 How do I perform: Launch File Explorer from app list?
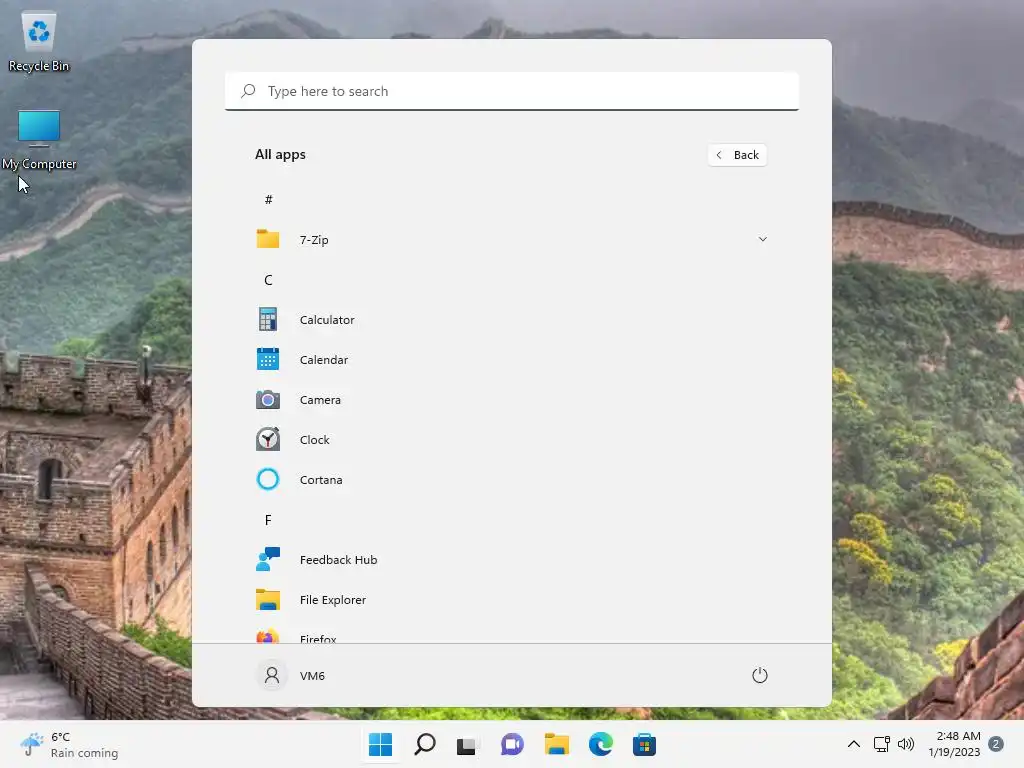point(511,600)
